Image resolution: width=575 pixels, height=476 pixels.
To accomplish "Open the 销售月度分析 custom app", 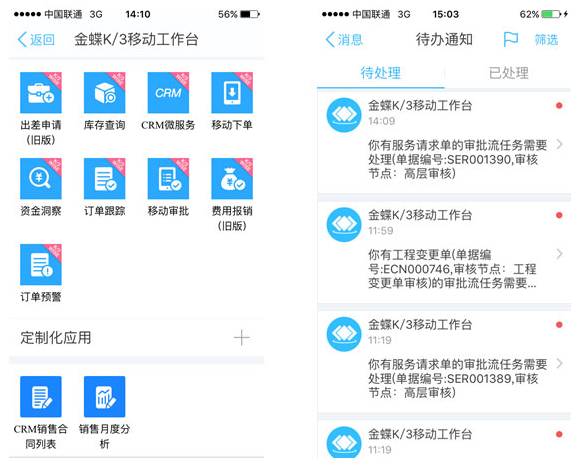I will click(x=105, y=396).
